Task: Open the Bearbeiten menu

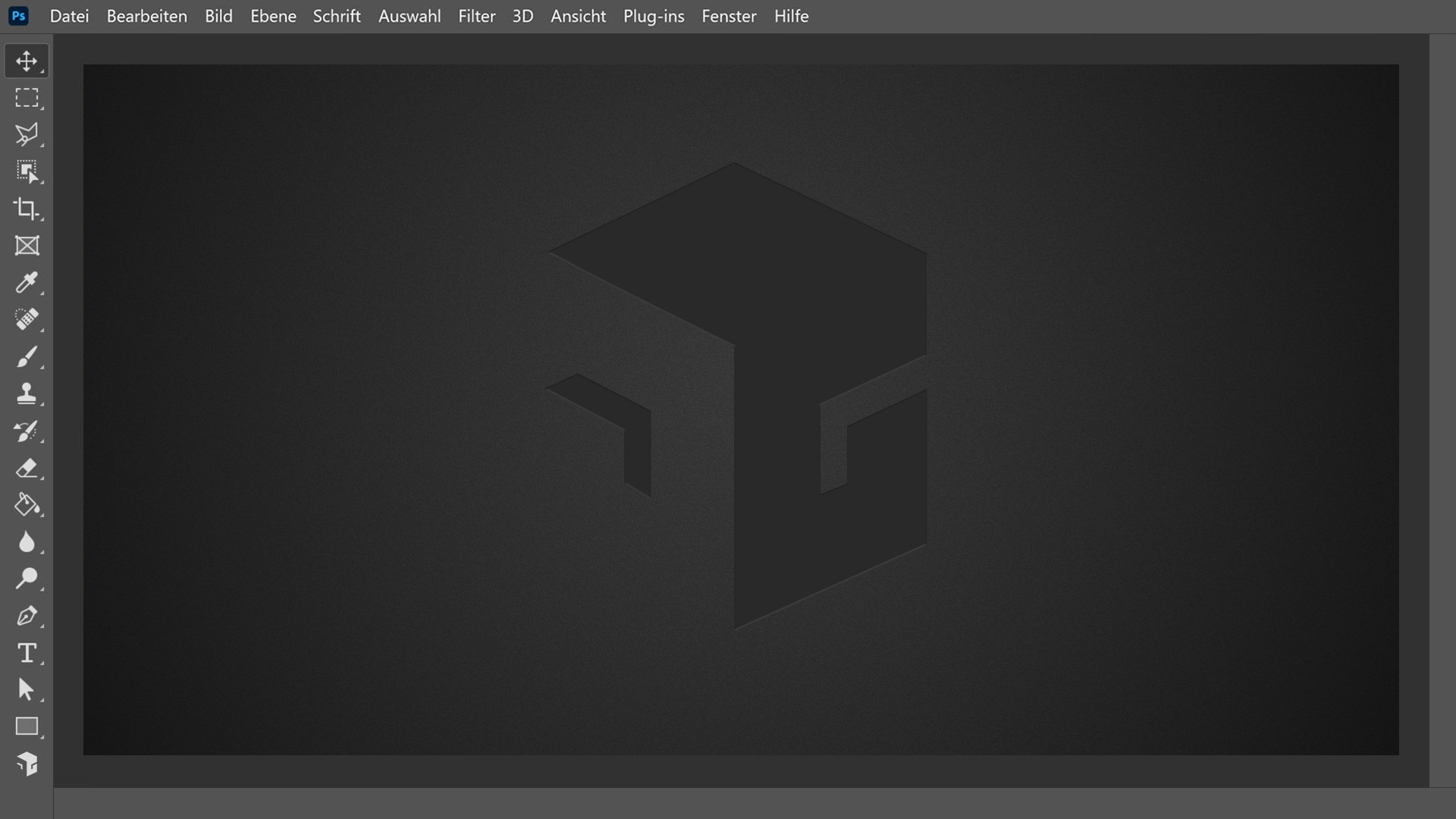Action: [x=146, y=16]
